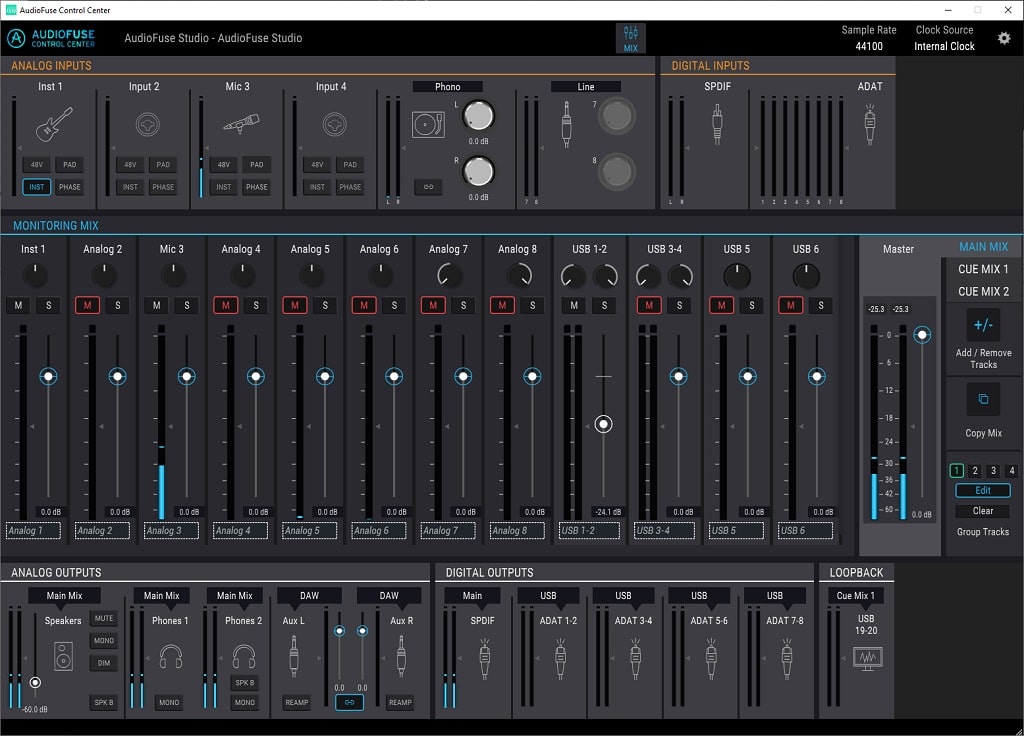The image size is (1024, 736).
Task: Click the Copy Mix icon
Action: tap(983, 399)
